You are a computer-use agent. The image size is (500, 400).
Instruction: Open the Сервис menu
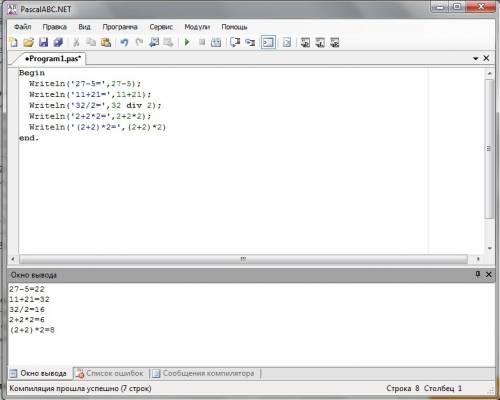coord(161,27)
